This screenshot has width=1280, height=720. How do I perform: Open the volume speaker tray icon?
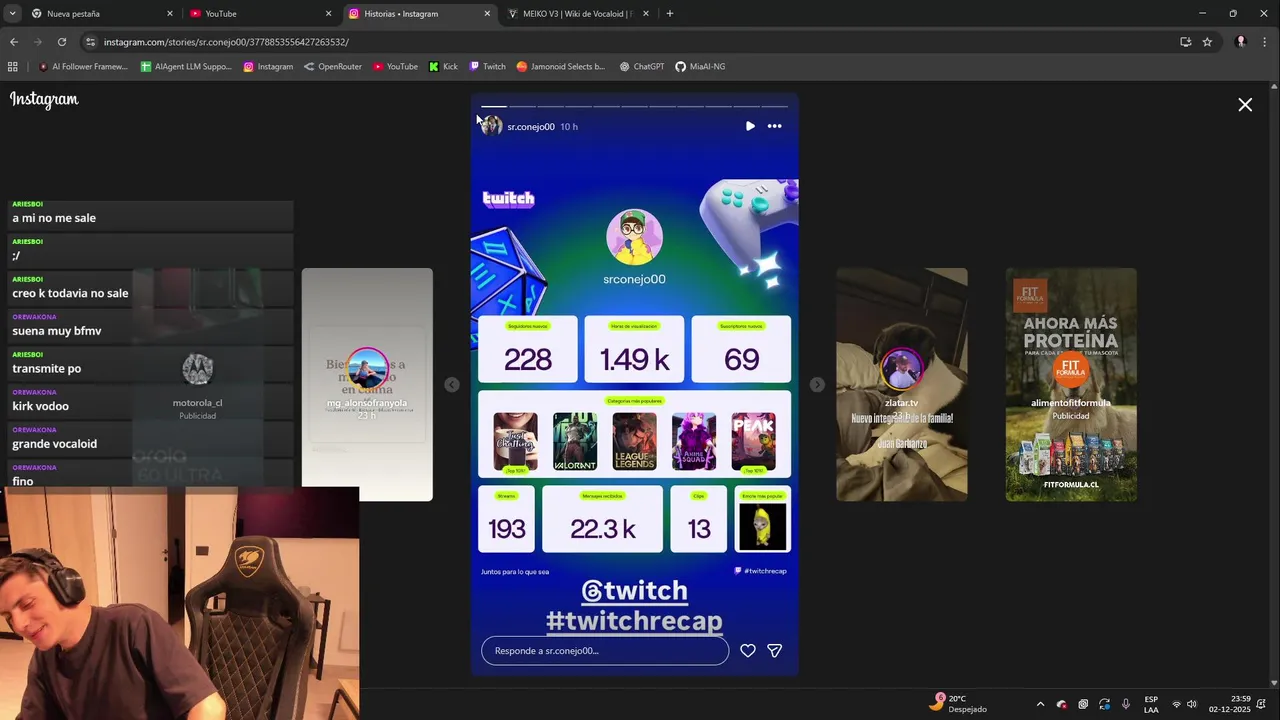[x=1192, y=704]
